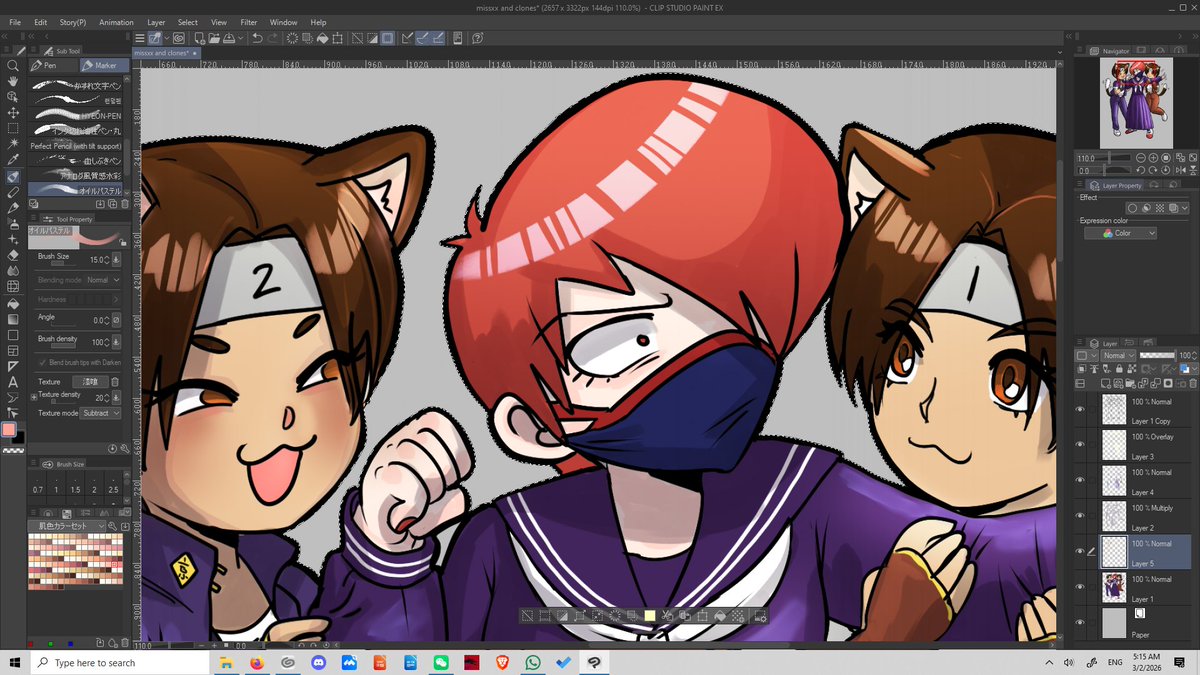Select the Zoom magnifier tool
Image resolution: width=1200 pixels, height=675 pixels.
tap(13, 66)
